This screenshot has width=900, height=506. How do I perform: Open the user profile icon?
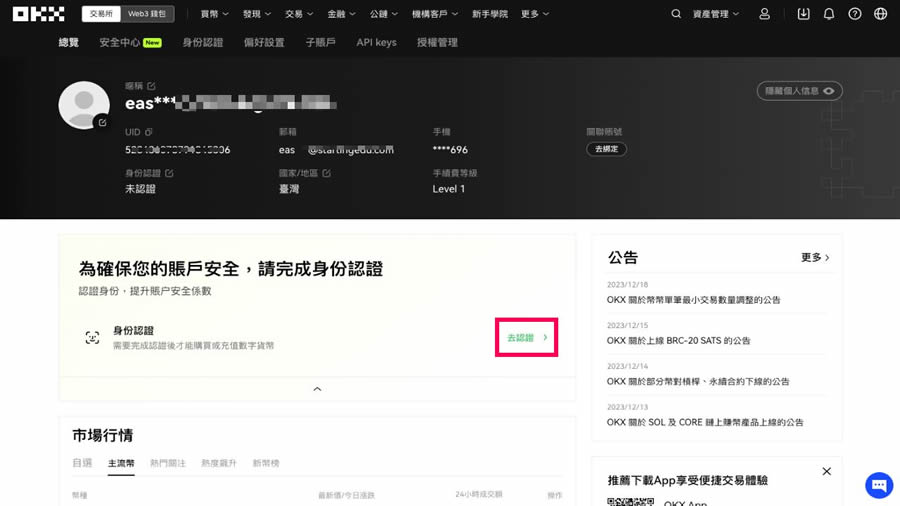point(765,14)
